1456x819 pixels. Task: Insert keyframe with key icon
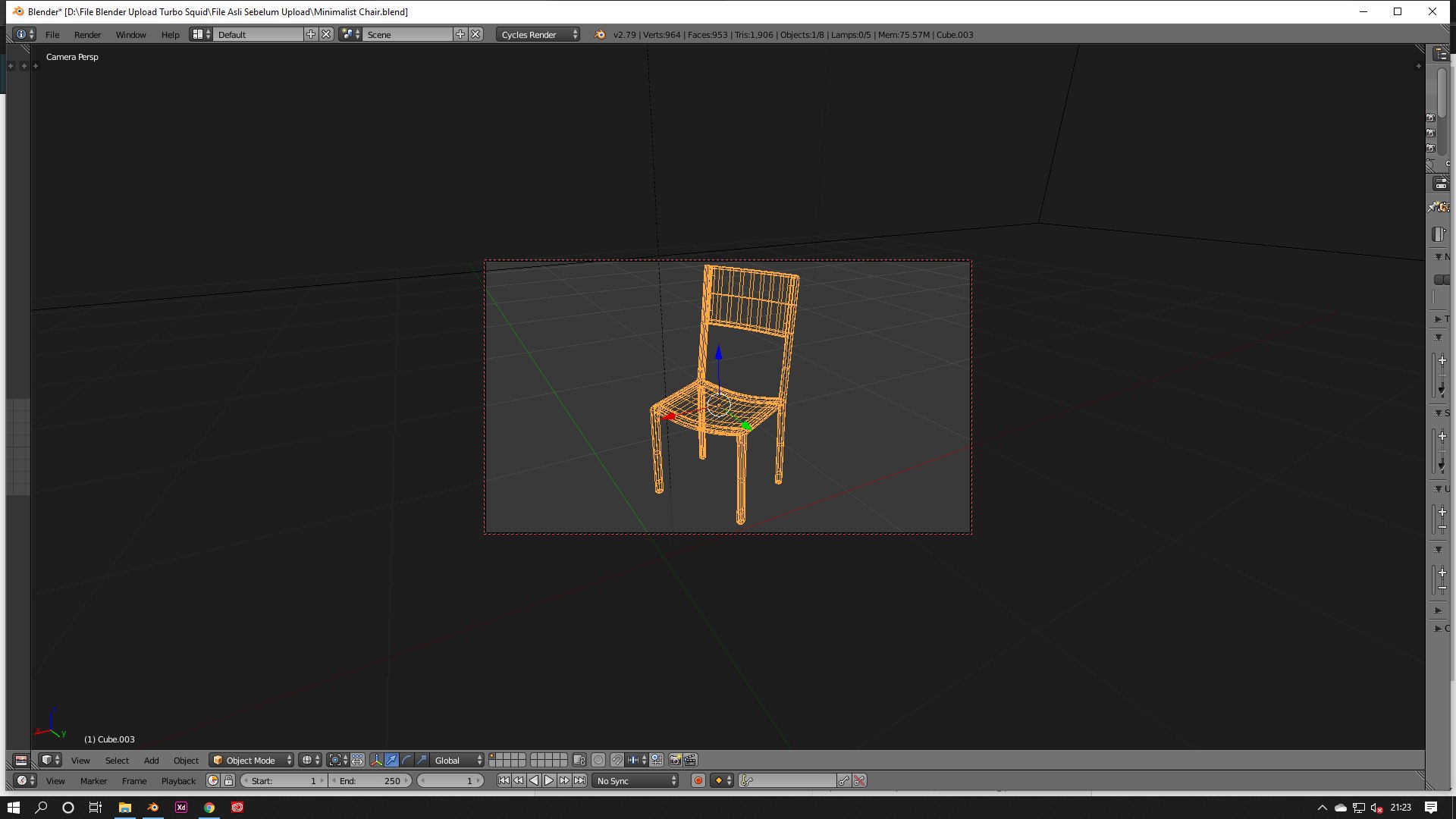[x=843, y=780]
